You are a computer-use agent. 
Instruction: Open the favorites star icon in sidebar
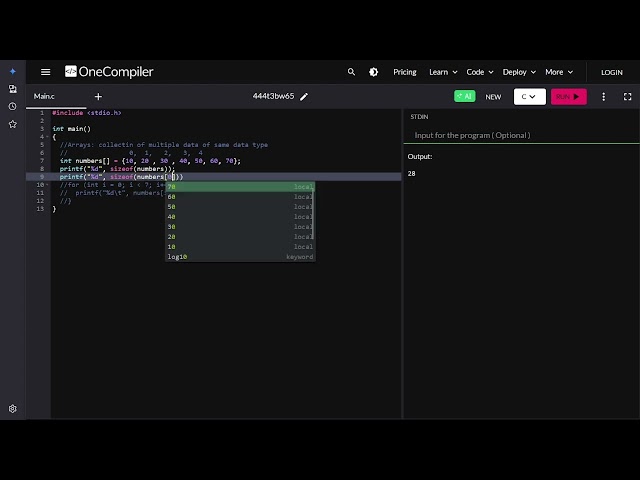(x=13, y=124)
